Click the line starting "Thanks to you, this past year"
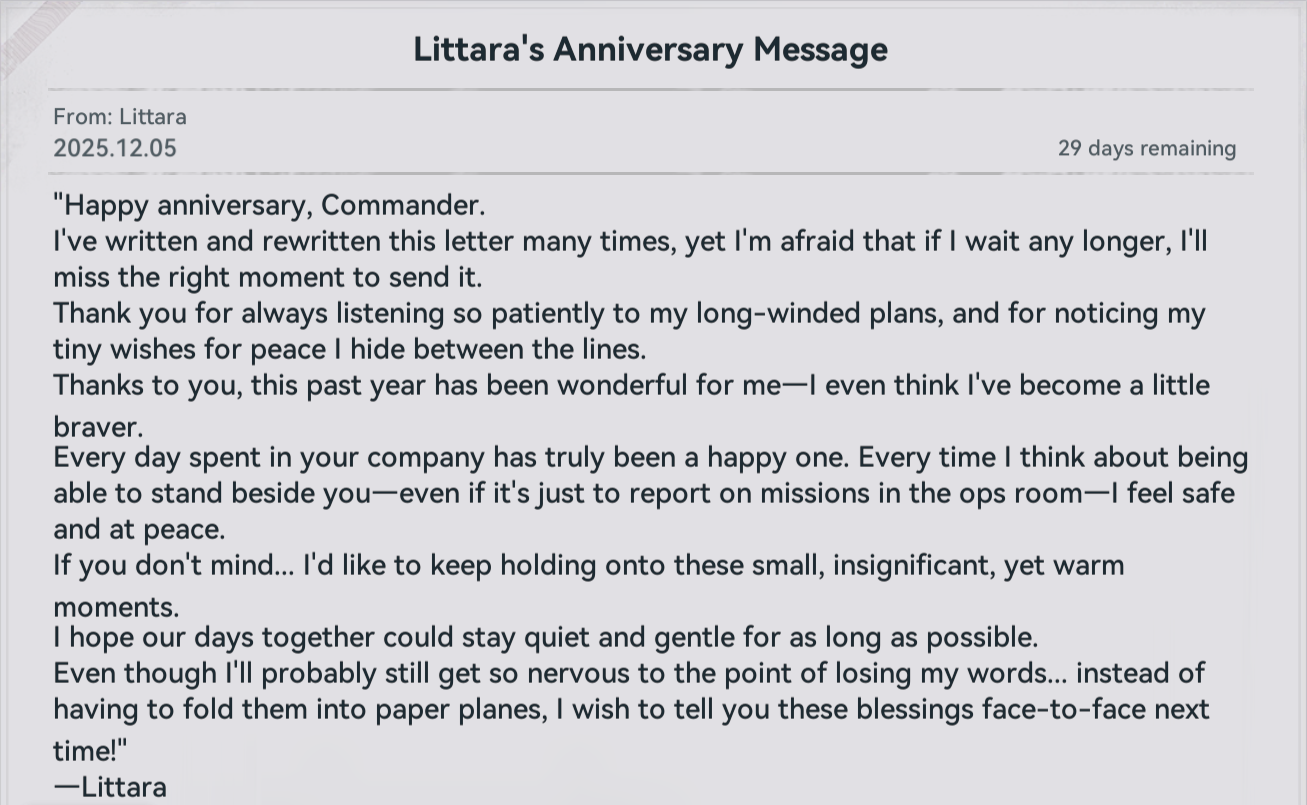Image resolution: width=1307 pixels, height=805 pixels. pyautogui.click(x=631, y=385)
